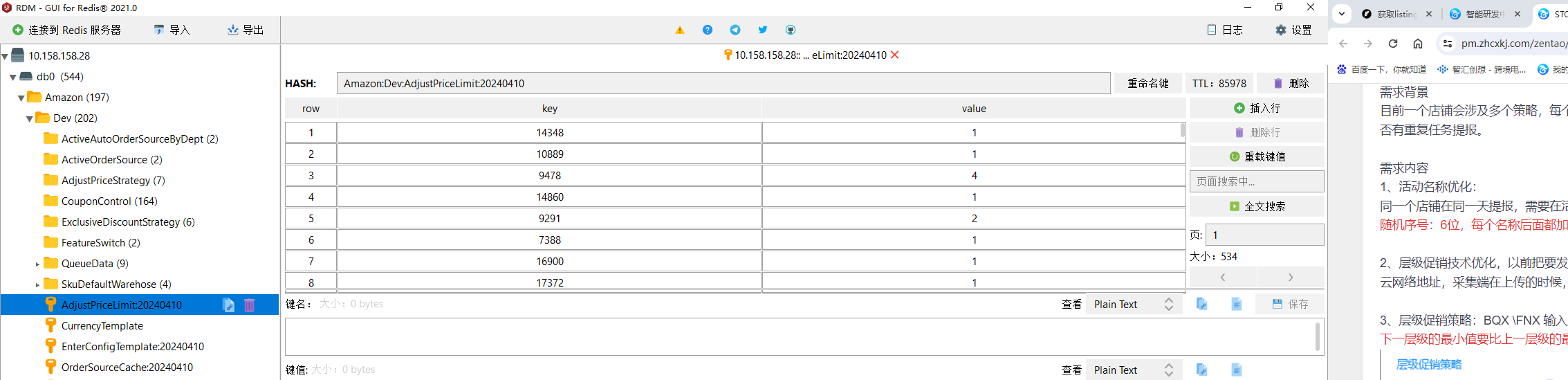1568x380 pixels.
Task: Open the GitHub icon in toolbar
Action: point(791,30)
